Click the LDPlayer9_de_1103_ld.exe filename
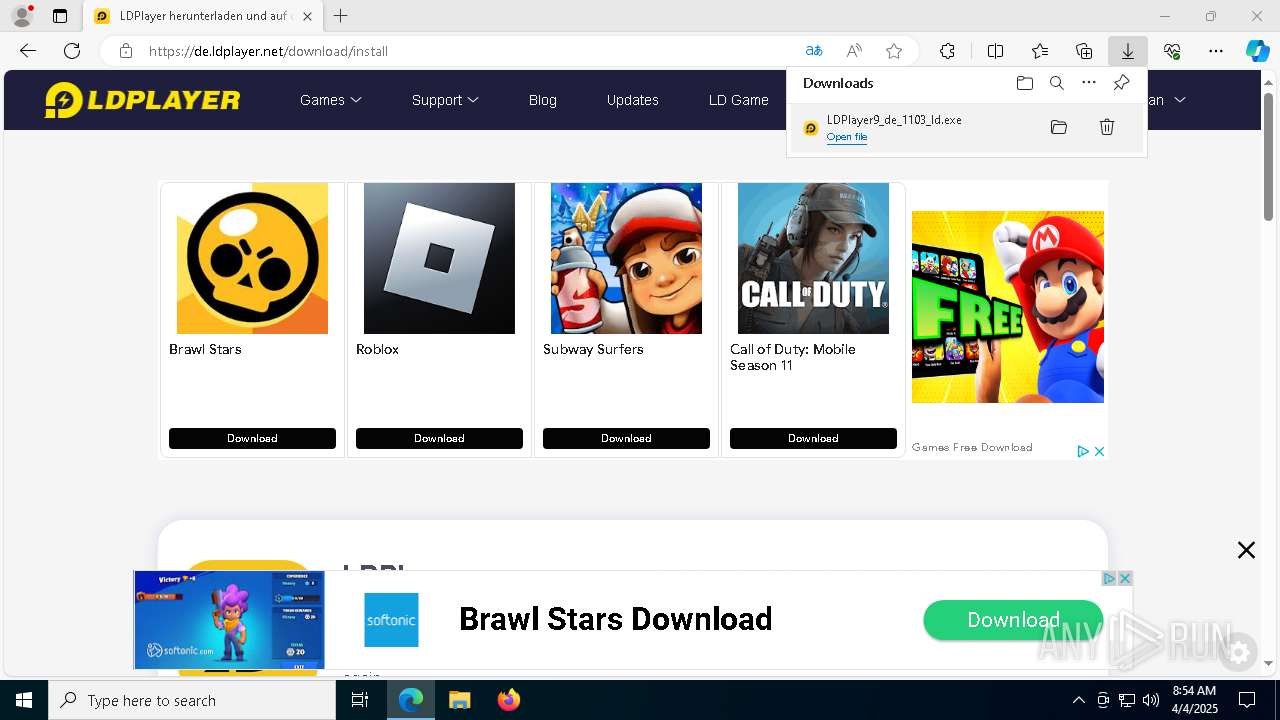Viewport: 1280px width, 720px height. [894, 120]
